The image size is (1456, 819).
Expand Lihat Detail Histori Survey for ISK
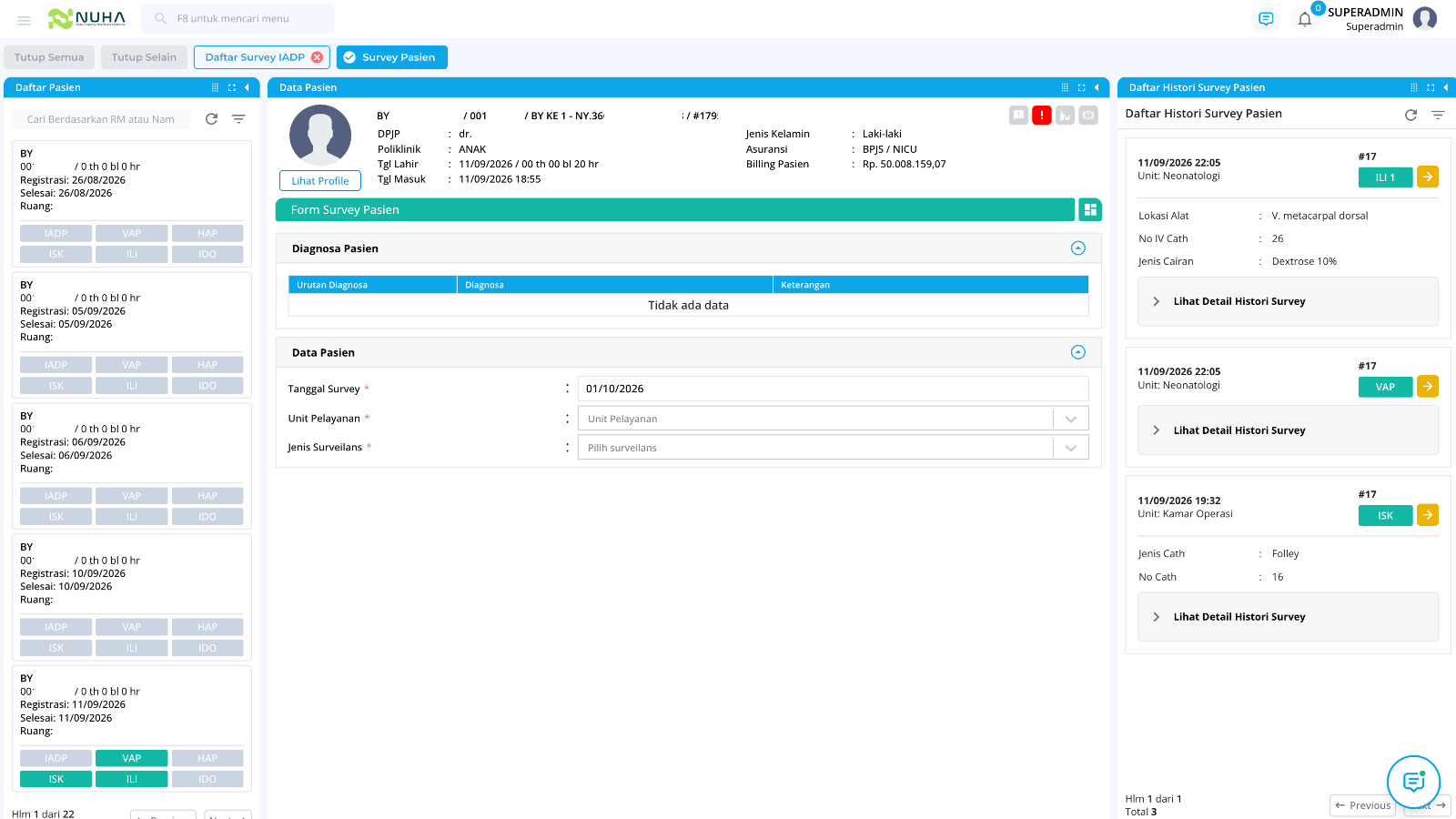[x=1288, y=617]
